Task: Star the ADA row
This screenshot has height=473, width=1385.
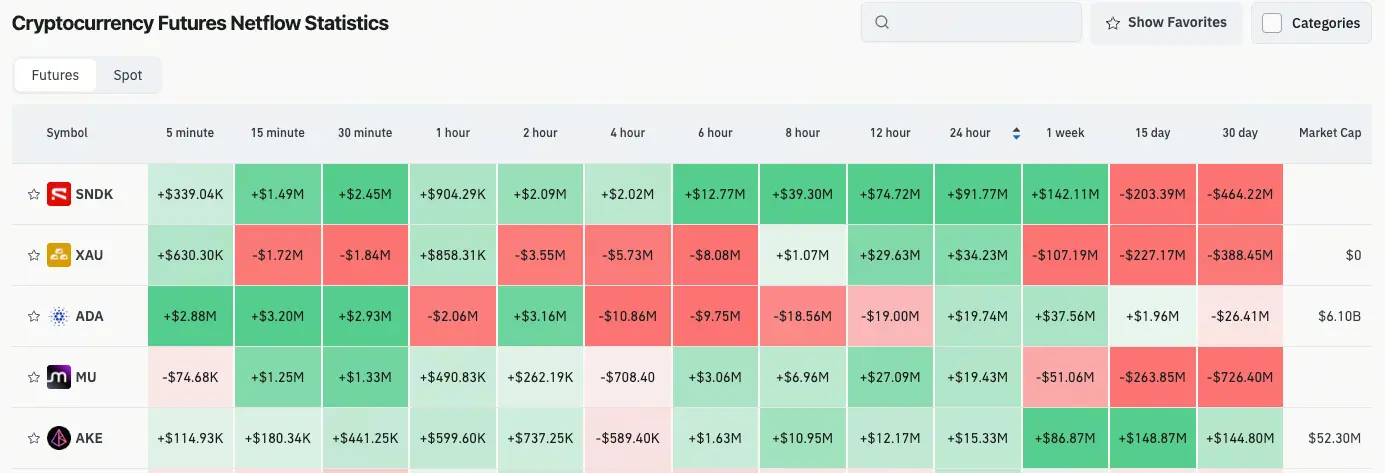Action: (x=33, y=316)
